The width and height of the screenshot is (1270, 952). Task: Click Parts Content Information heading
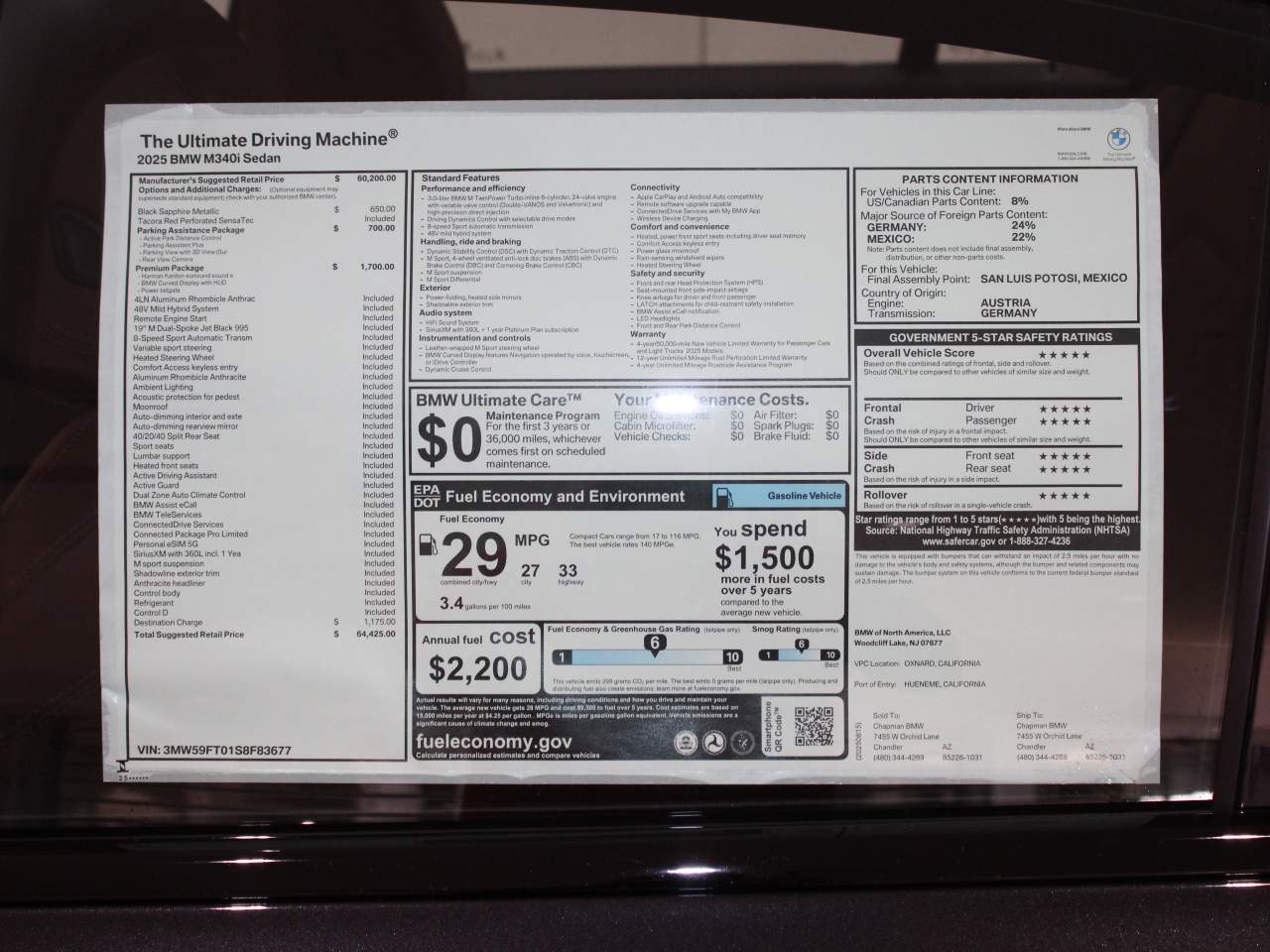point(990,179)
